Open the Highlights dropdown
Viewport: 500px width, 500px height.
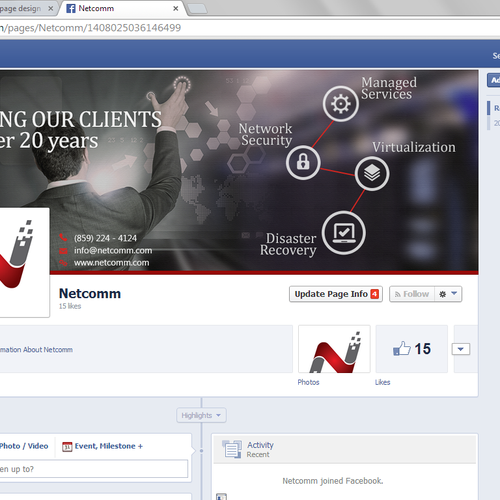pyautogui.click(x=201, y=415)
